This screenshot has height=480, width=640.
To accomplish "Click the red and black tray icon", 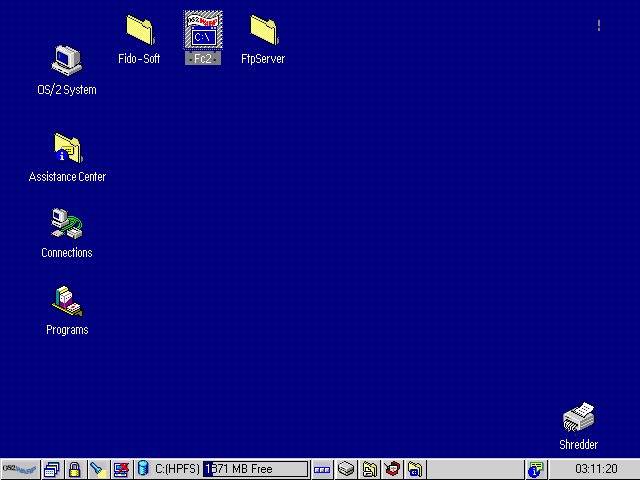I will coord(393,469).
